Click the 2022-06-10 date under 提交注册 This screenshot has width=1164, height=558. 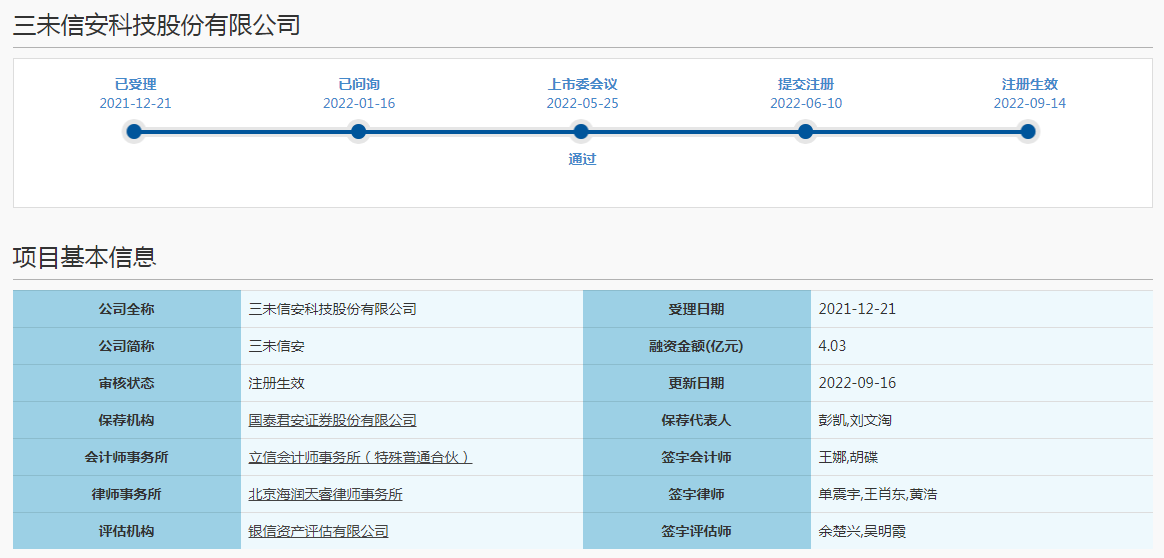click(805, 103)
